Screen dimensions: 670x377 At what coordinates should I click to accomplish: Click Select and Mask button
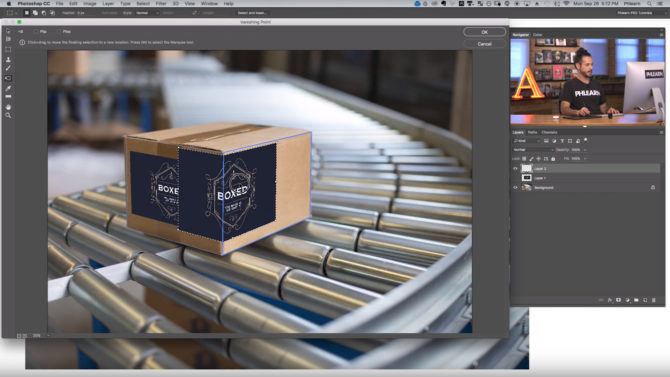252,13
